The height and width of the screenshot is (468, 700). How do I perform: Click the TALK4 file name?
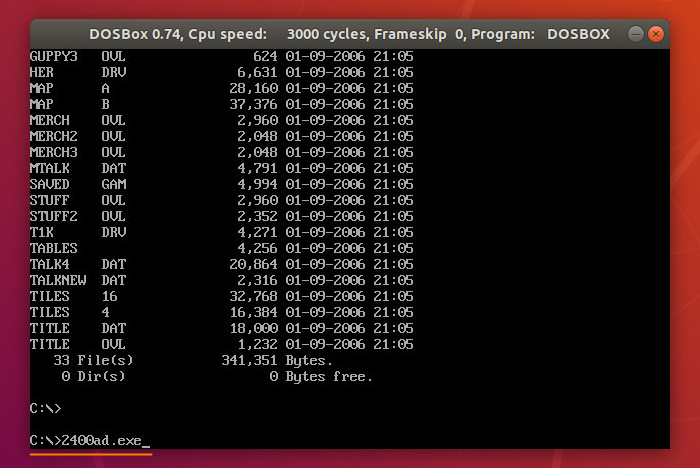tap(50, 264)
